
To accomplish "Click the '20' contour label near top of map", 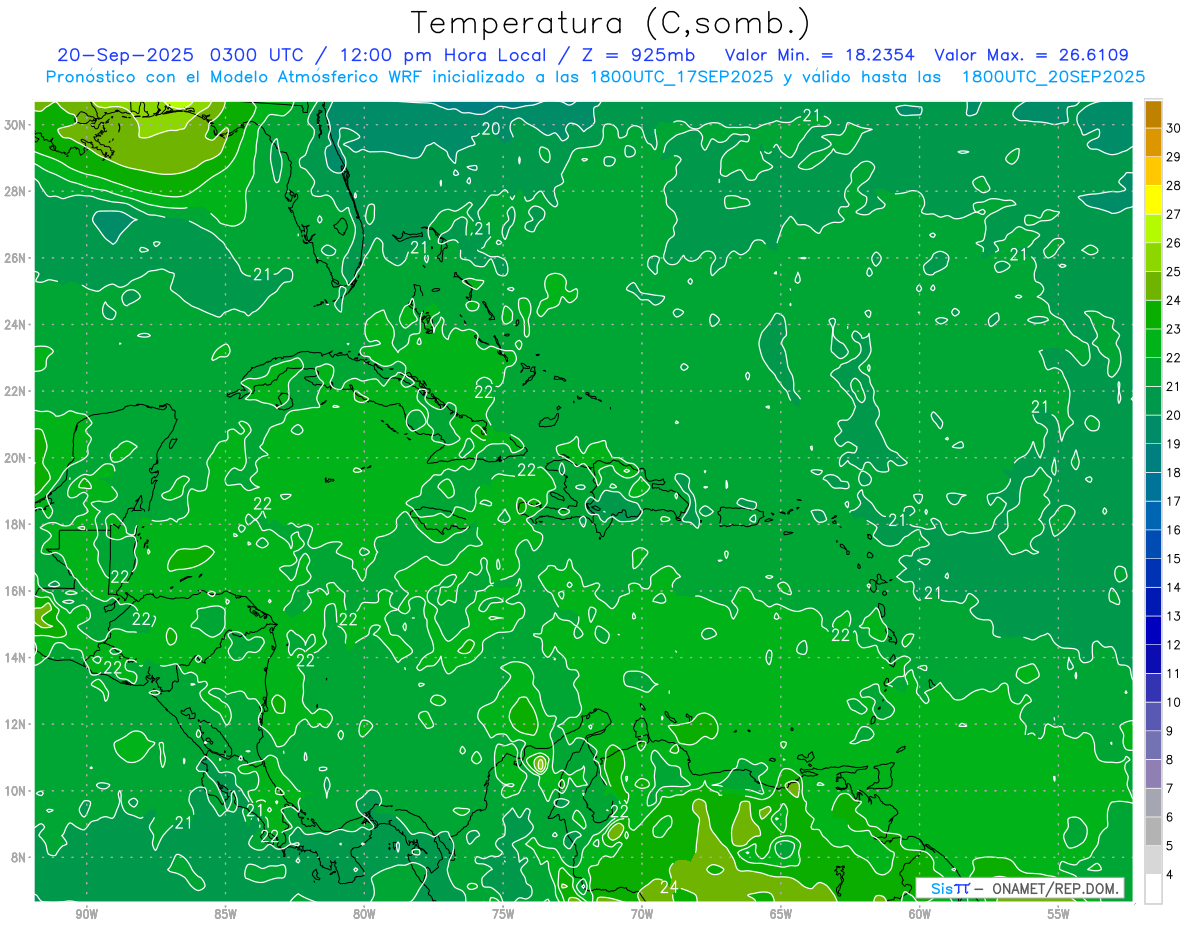I will [491, 128].
